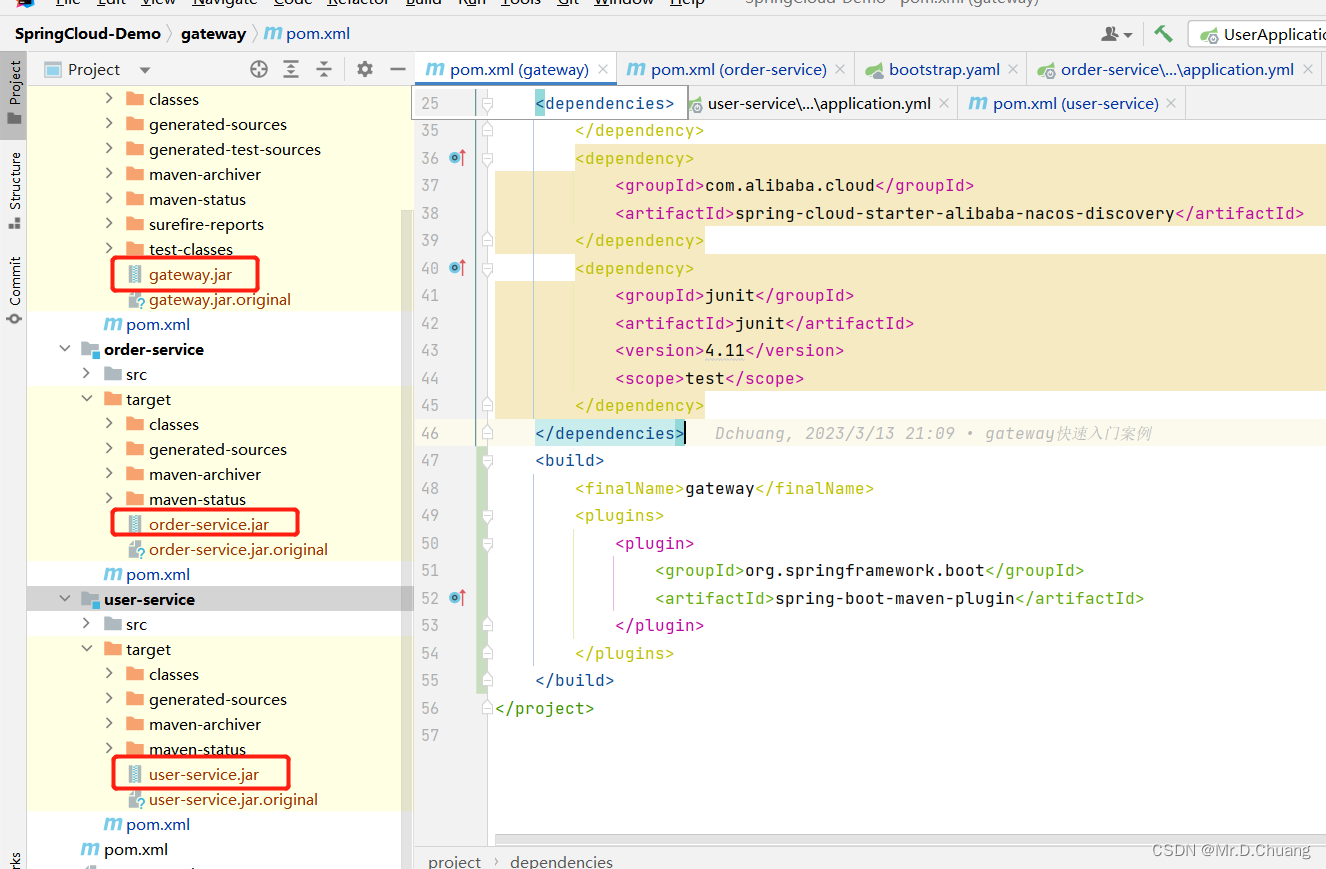Select pom.xml below user-service target

coord(147,824)
